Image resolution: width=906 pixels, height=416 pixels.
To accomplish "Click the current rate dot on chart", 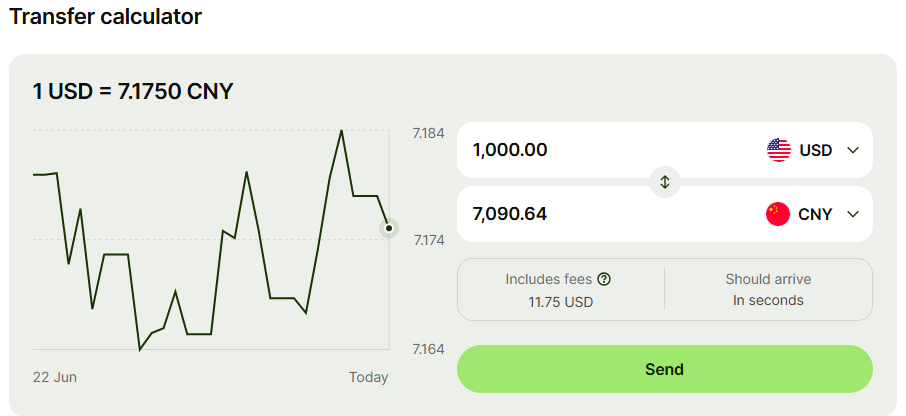I will pos(389,228).
